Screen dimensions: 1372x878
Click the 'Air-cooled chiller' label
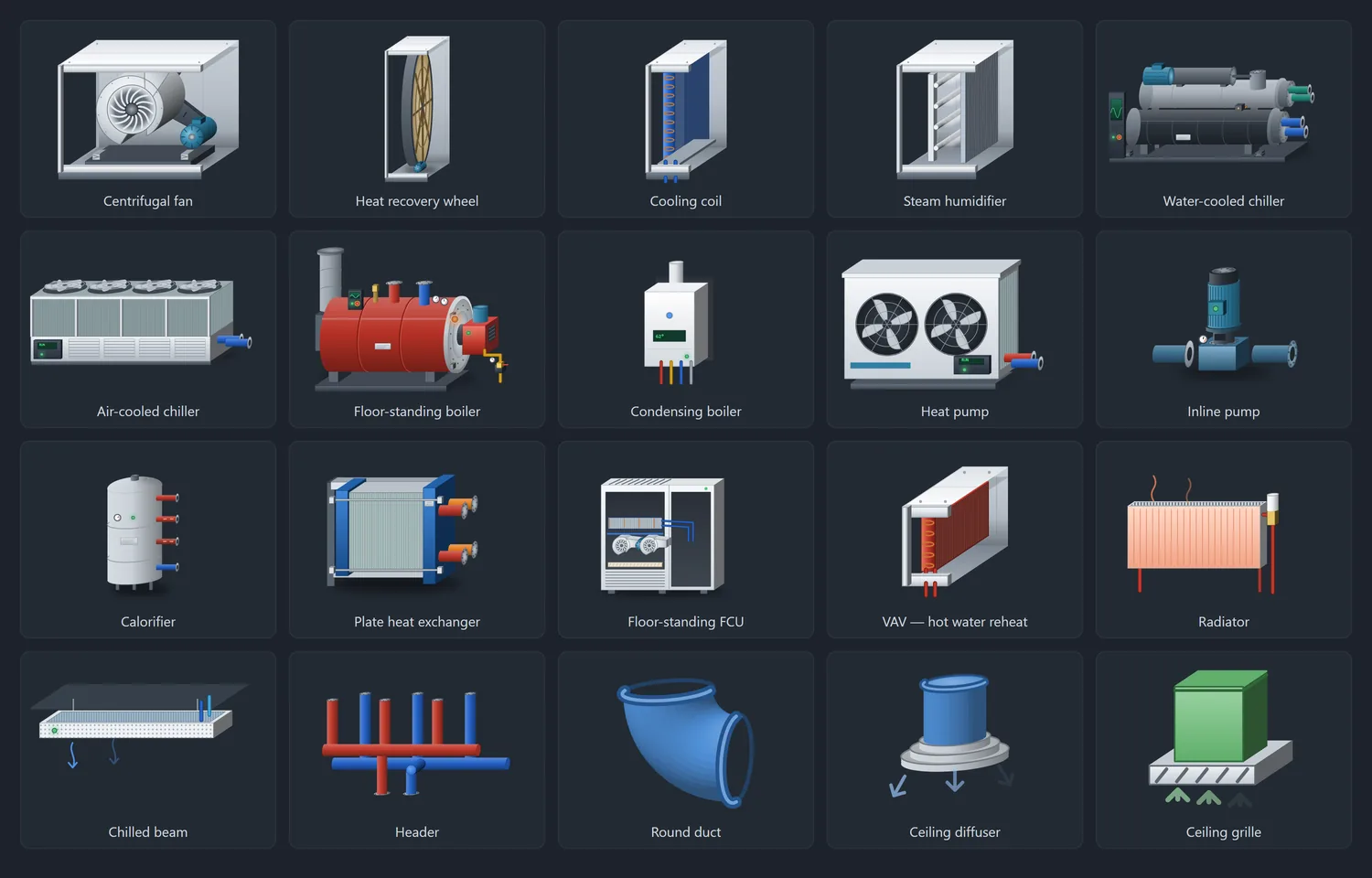pos(148,412)
